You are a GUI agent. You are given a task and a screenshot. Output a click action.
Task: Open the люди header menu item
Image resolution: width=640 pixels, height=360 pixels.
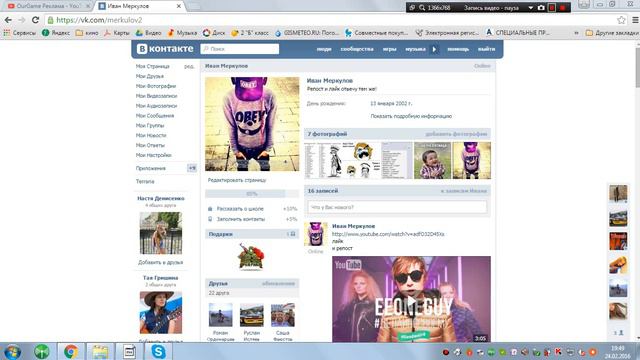(x=324, y=49)
